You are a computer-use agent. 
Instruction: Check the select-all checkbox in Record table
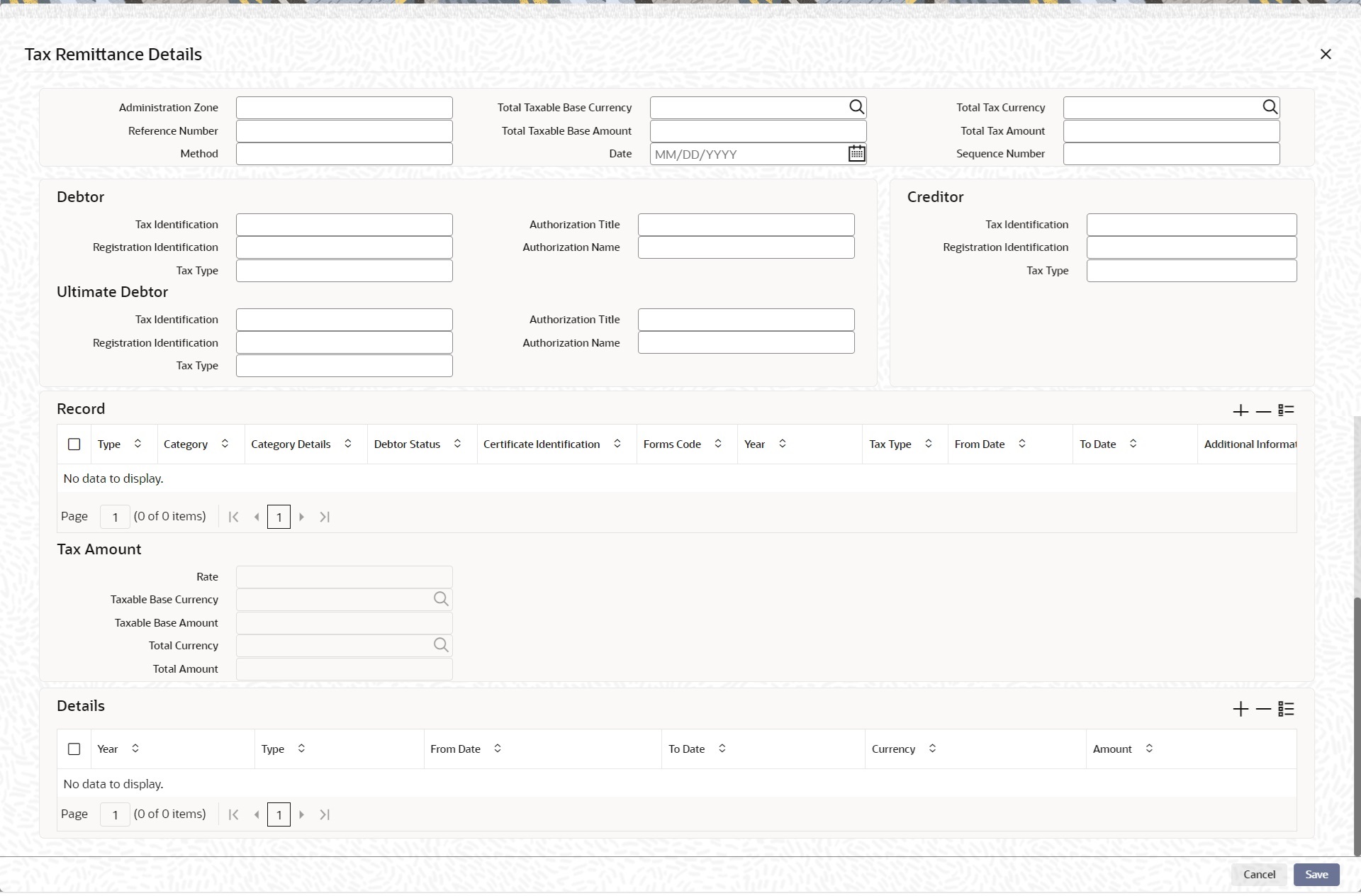[x=74, y=444]
